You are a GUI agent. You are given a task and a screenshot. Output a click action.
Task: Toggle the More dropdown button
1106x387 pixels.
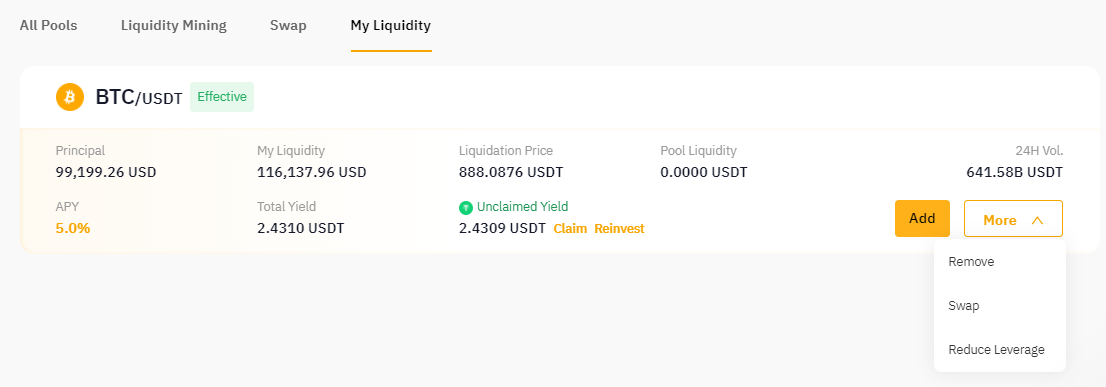[1013, 219]
